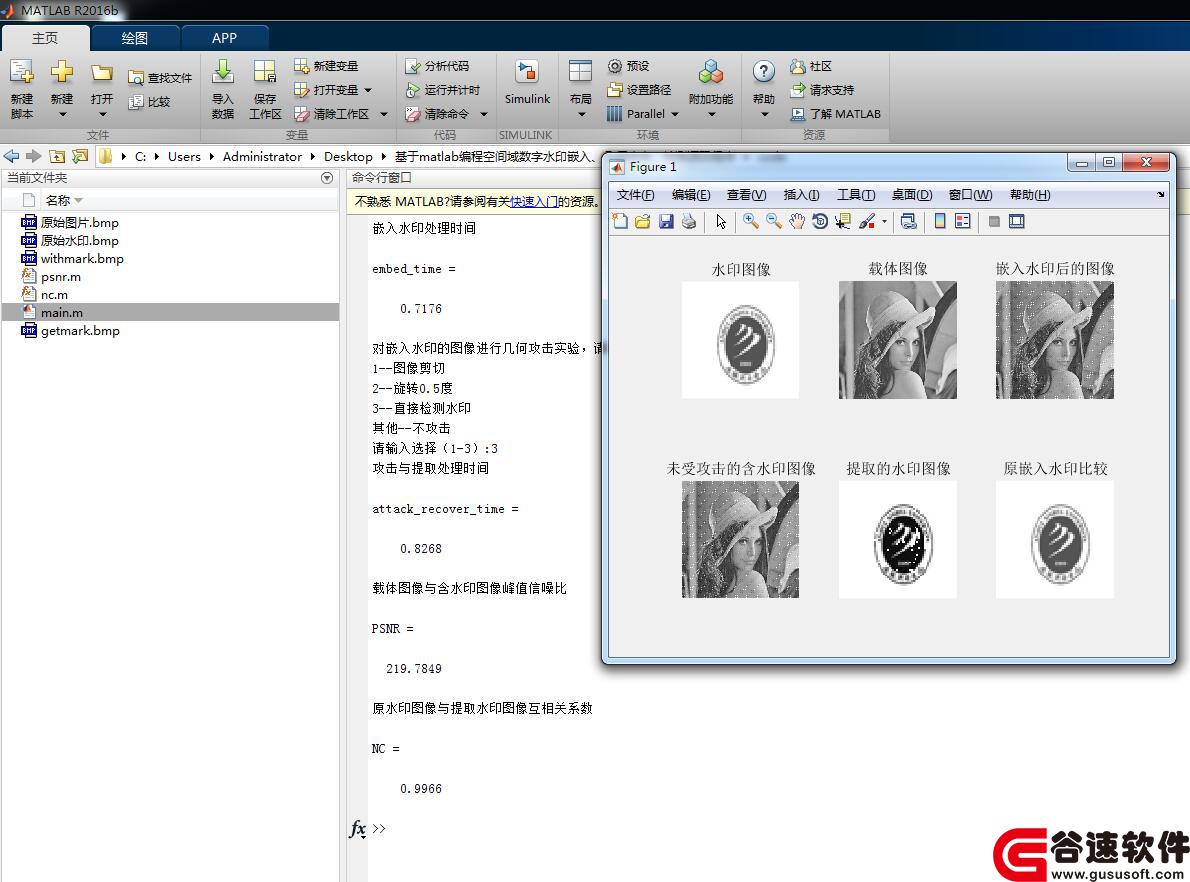
Task: Click Browse for Folder icon
Action: coord(80,156)
